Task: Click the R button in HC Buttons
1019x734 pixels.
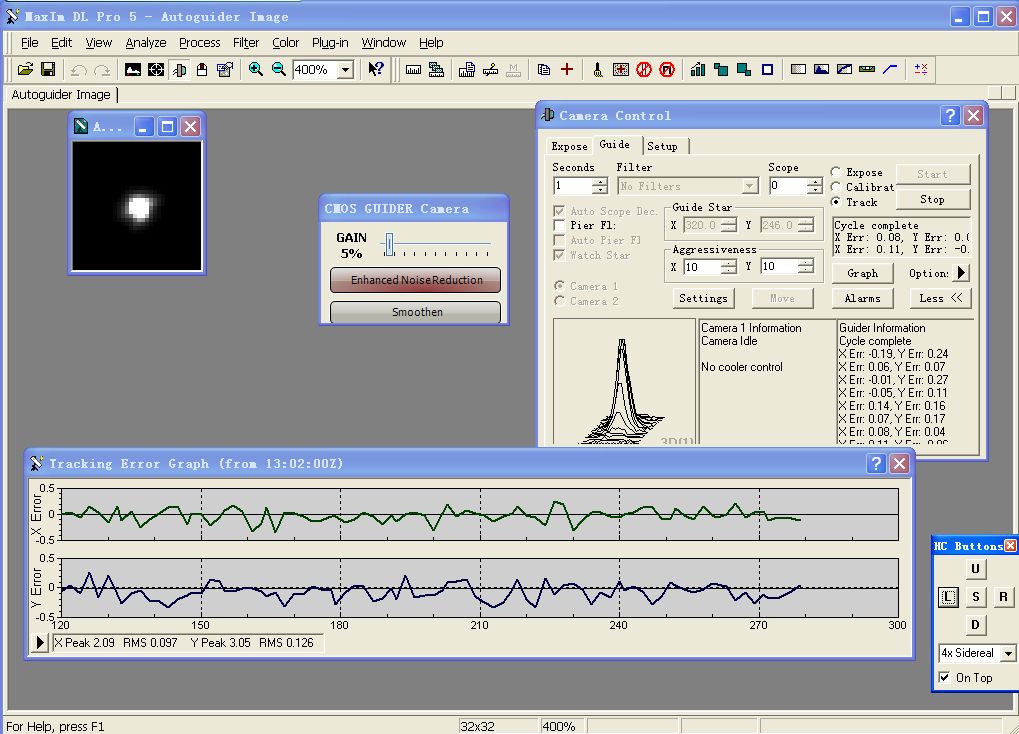Action: [1003, 597]
